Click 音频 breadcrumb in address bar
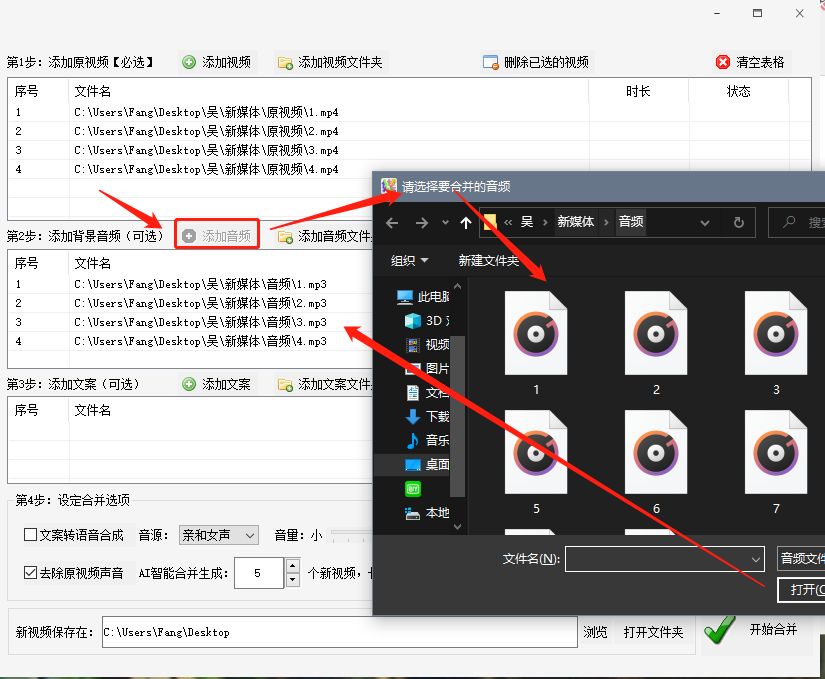The height and width of the screenshot is (679, 825). point(630,222)
